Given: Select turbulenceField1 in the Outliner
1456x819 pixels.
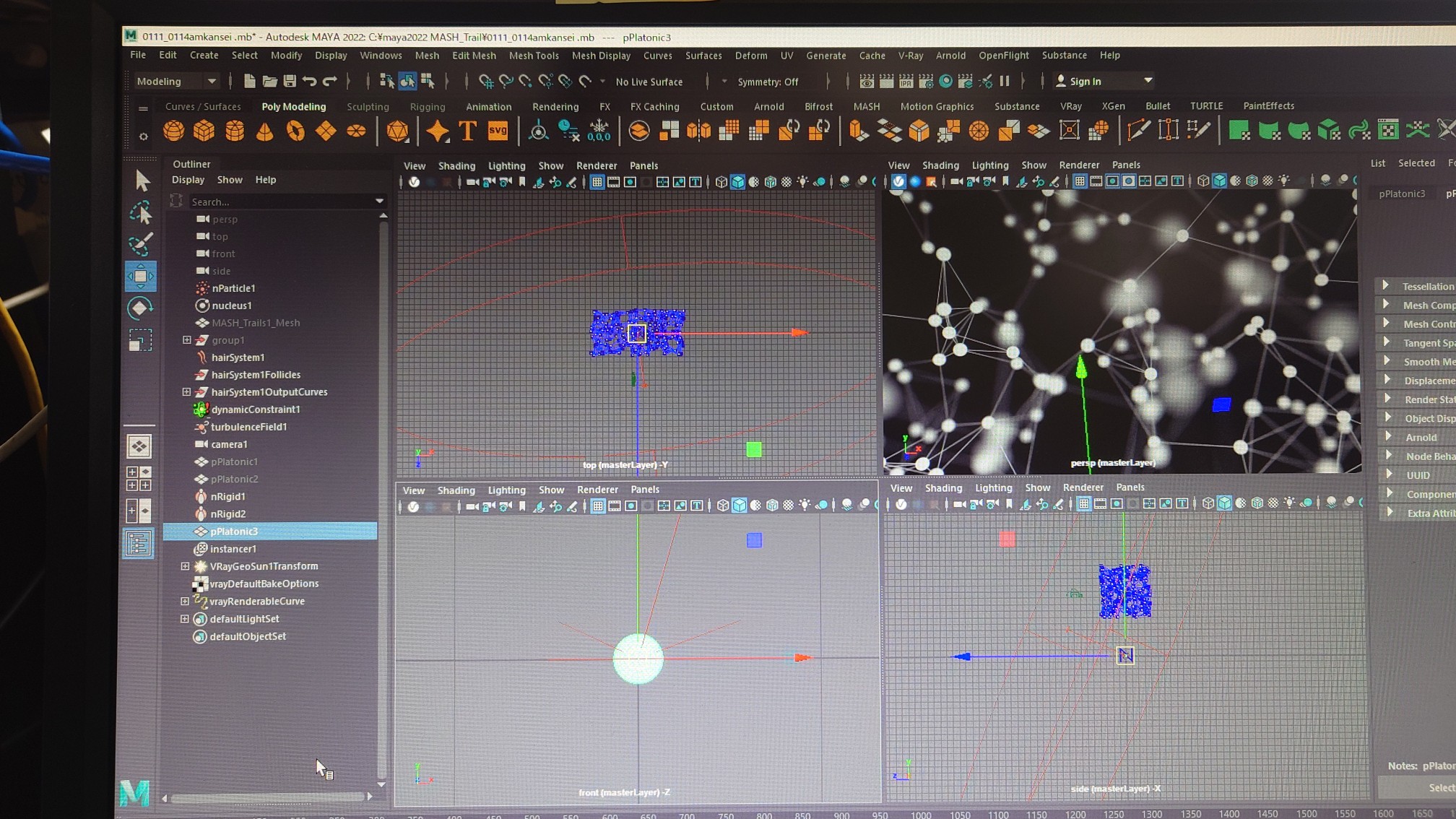Looking at the screenshot, I should (x=248, y=427).
